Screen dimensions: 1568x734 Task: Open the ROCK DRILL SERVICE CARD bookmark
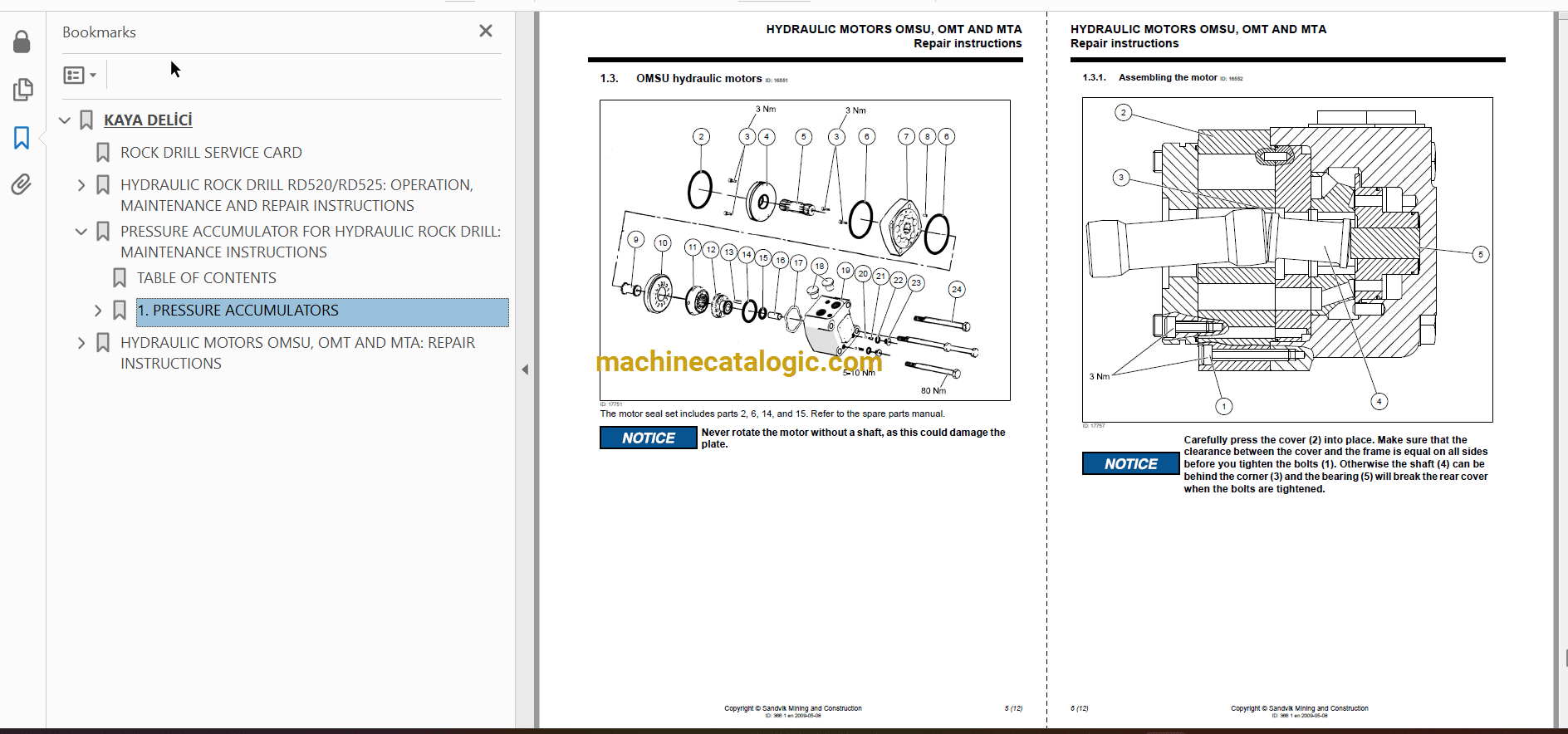pos(211,153)
